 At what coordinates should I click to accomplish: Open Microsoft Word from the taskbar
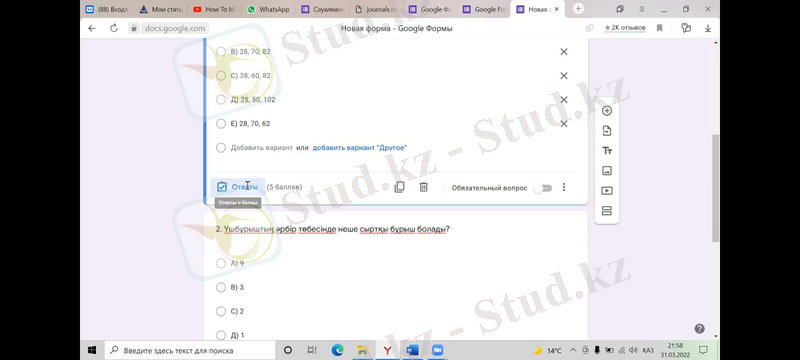click(412, 350)
